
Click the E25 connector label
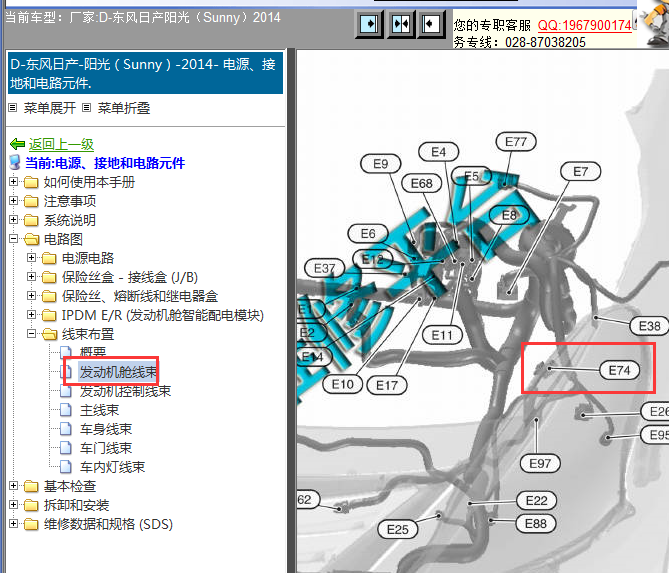click(398, 529)
